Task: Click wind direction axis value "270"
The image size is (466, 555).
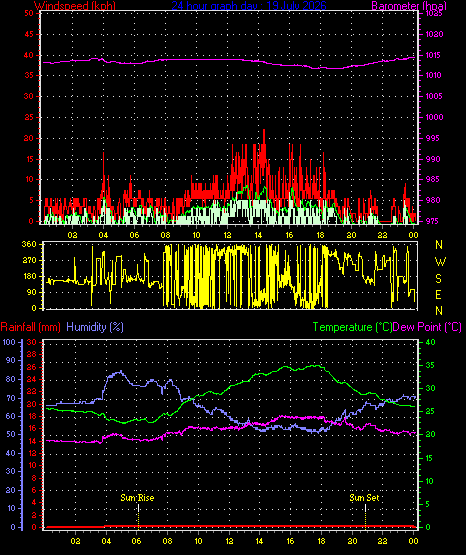Action: click(29, 261)
